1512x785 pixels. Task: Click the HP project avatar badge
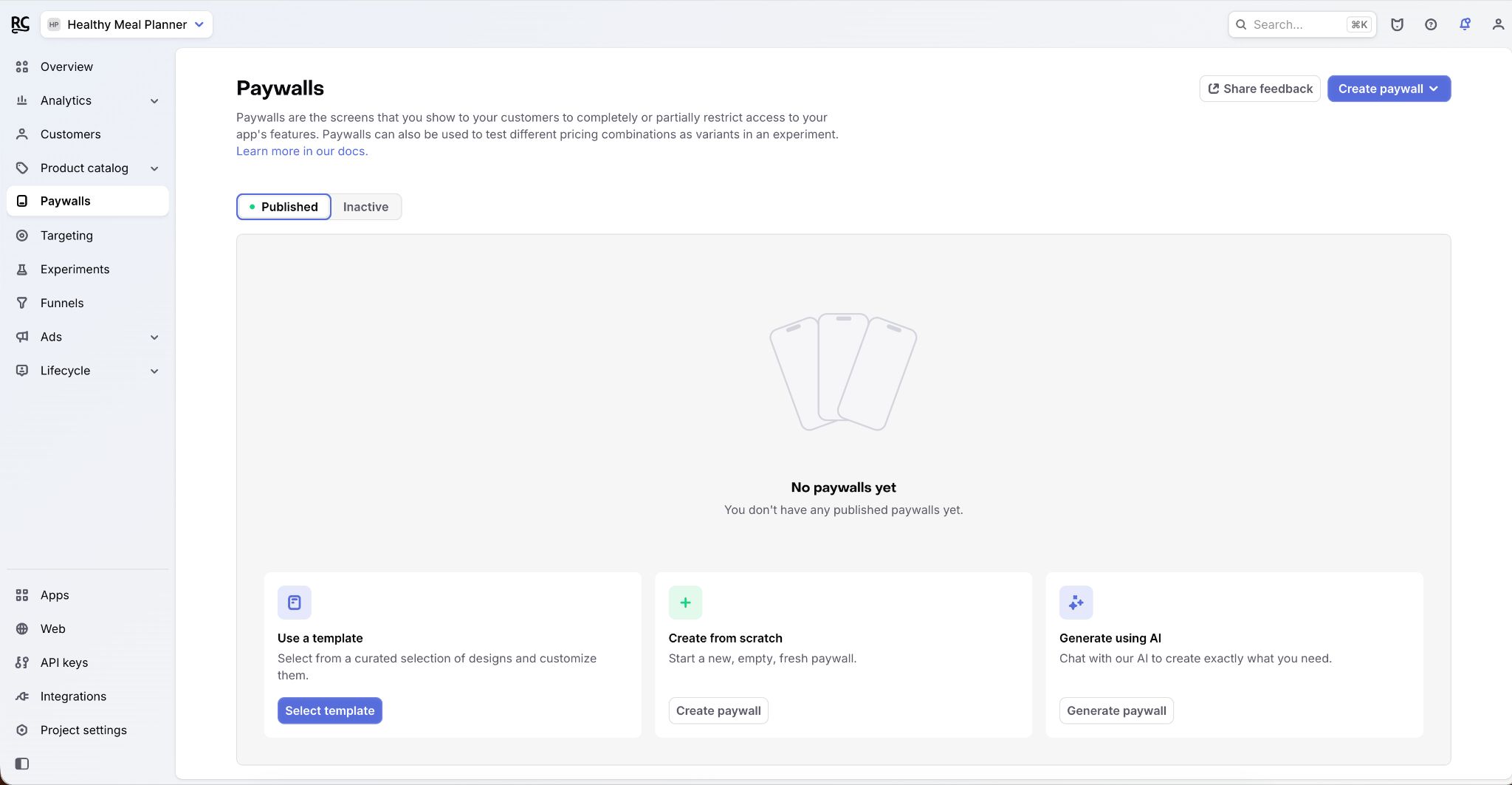pos(54,24)
